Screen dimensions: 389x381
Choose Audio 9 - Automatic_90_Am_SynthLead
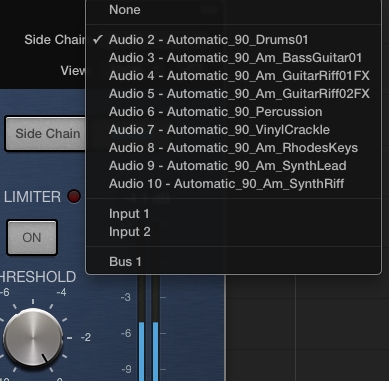(x=233, y=166)
